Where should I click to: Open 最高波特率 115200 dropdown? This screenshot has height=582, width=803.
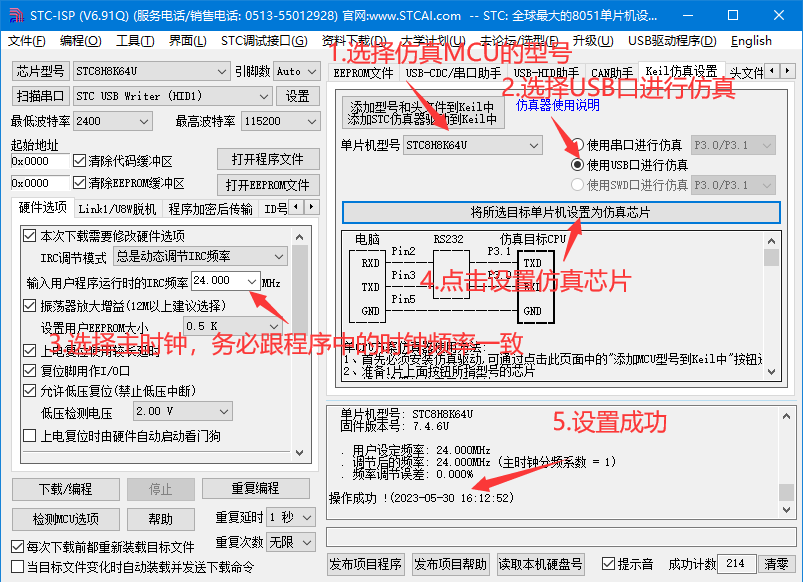281,121
